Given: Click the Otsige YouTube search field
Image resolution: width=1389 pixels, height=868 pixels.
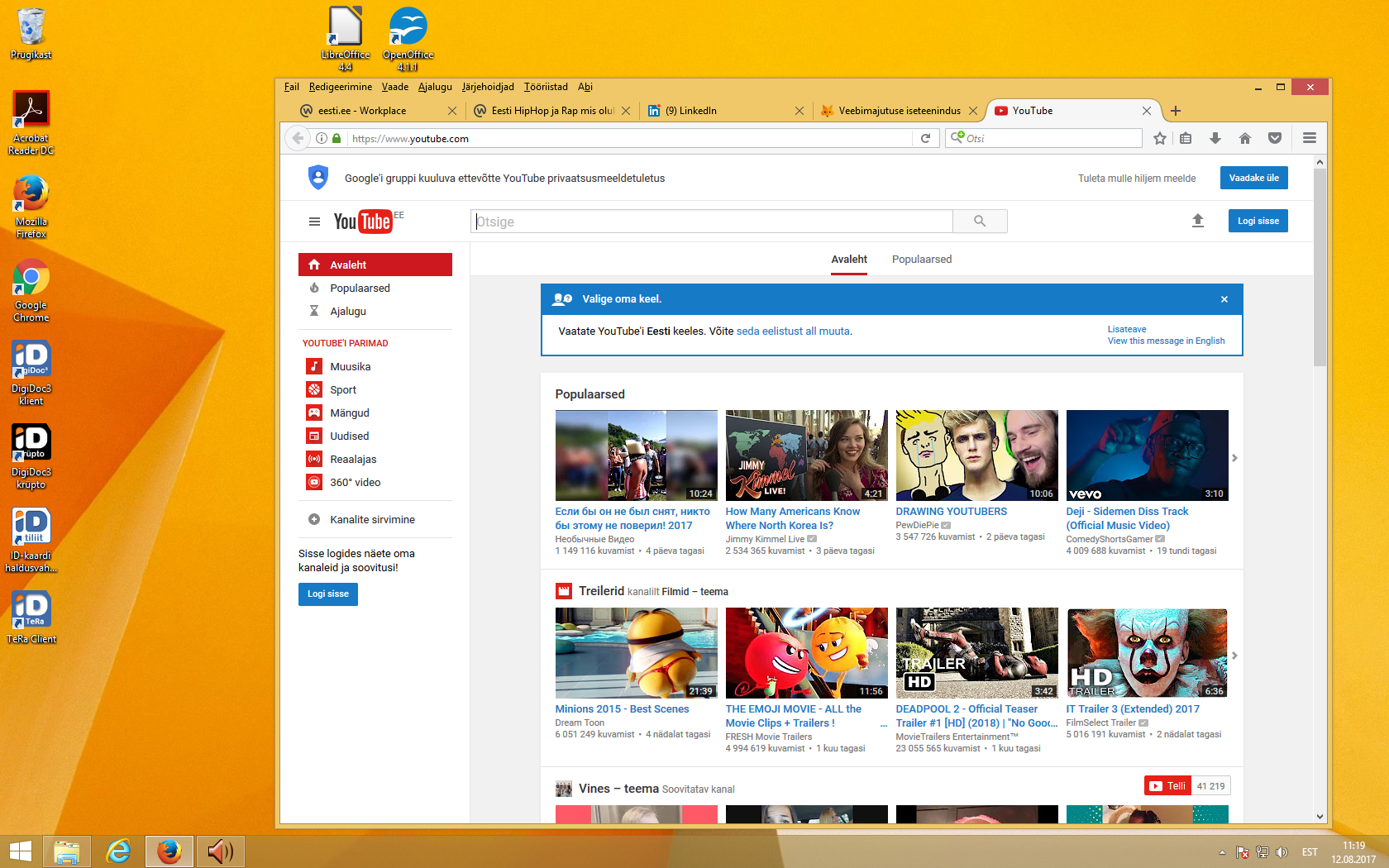Looking at the screenshot, I should [x=711, y=222].
